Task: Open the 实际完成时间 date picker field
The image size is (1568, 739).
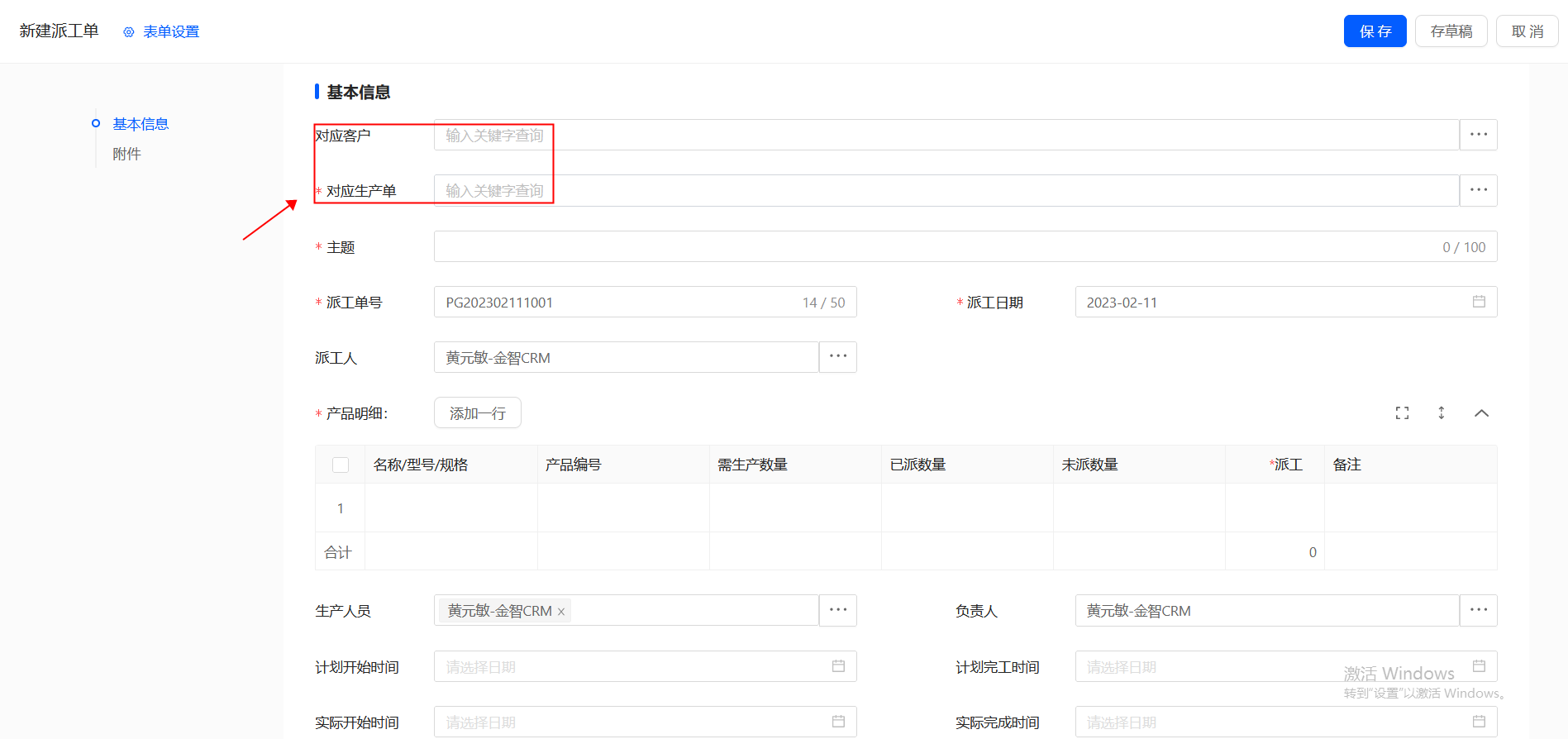Action: [1286, 722]
